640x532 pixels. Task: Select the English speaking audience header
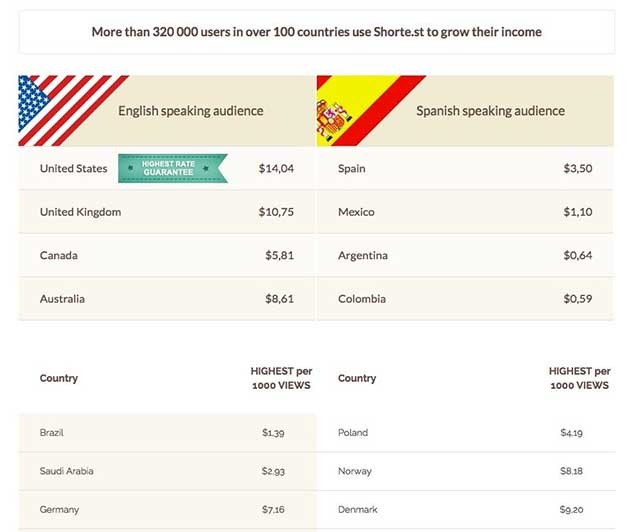pos(190,111)
